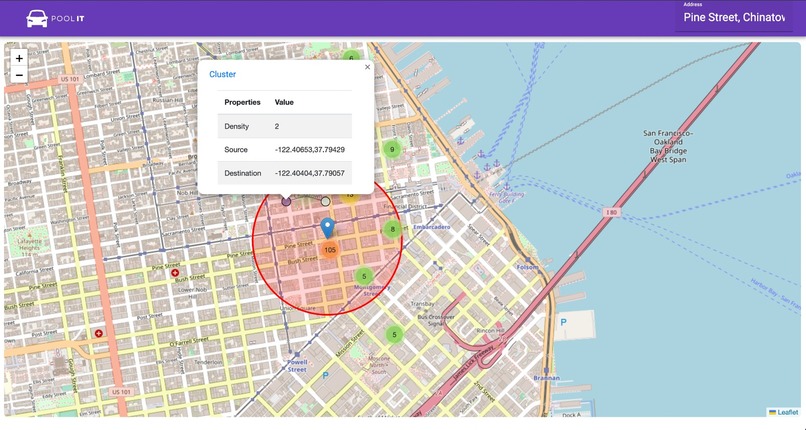Open the yellow 13 cluster marker
The height and width of the screenshot is (430, 806).
pyautogui.click(x=350, y=196)
